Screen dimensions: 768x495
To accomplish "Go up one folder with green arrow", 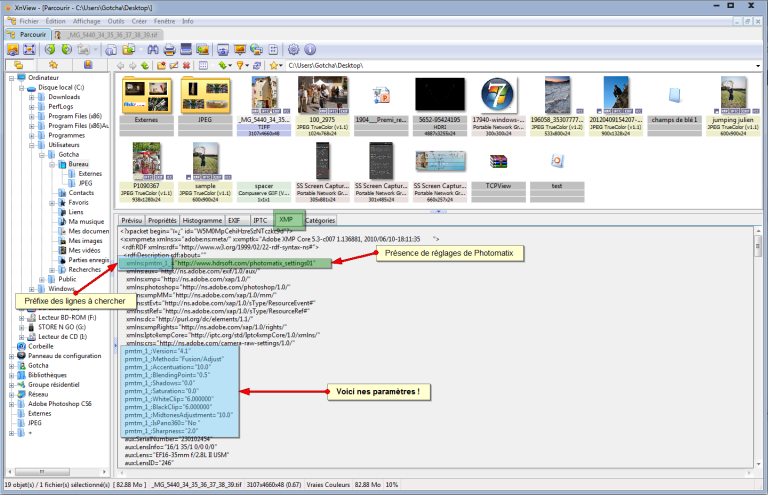I will [146, 65].
